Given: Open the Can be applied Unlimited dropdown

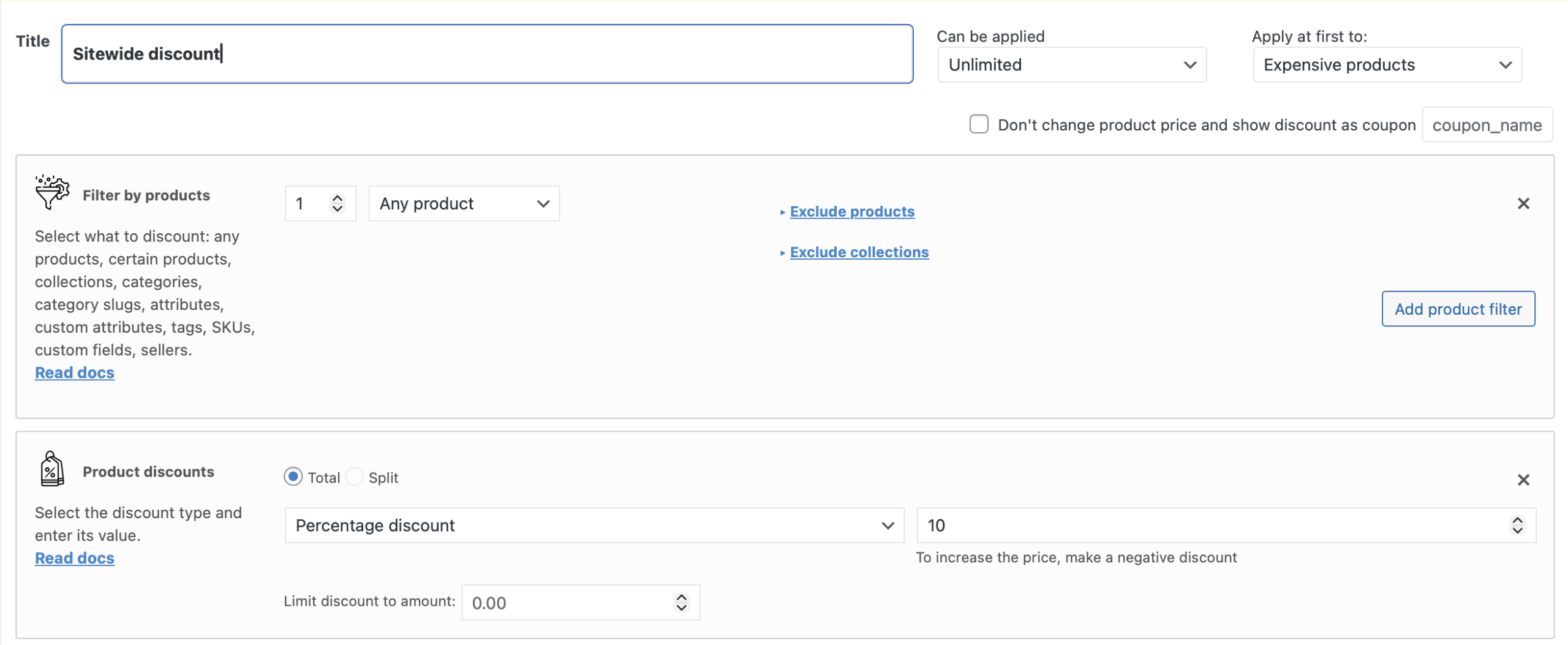Looking at the screenshot, I should (1071, 65).
